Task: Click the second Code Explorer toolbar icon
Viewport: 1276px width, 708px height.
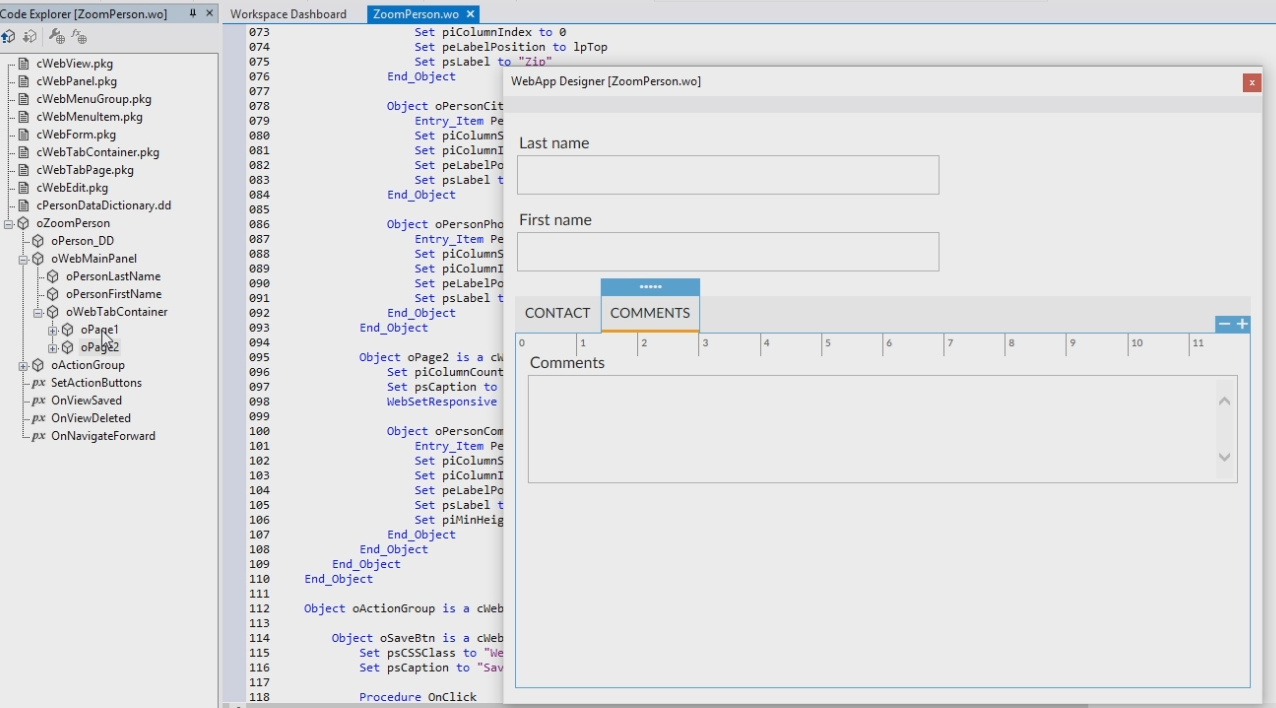Action: 29,37
